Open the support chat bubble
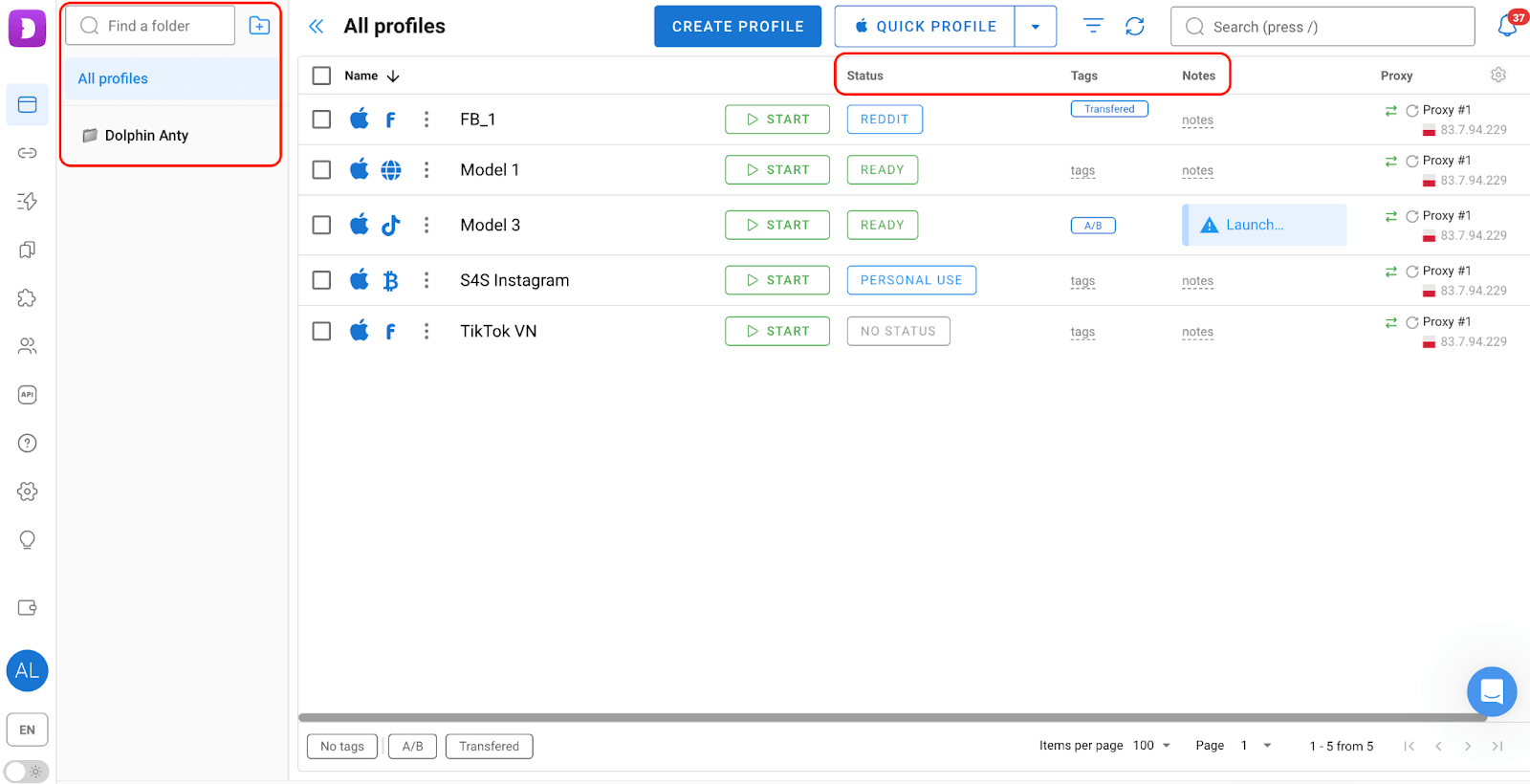The image size is (1530, 784). (1491, 690)
